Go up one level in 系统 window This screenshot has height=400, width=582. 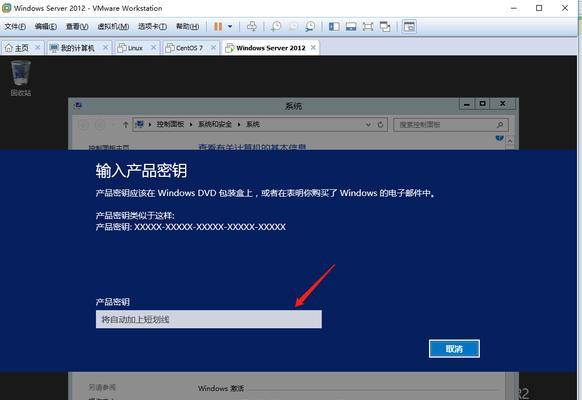125,125
